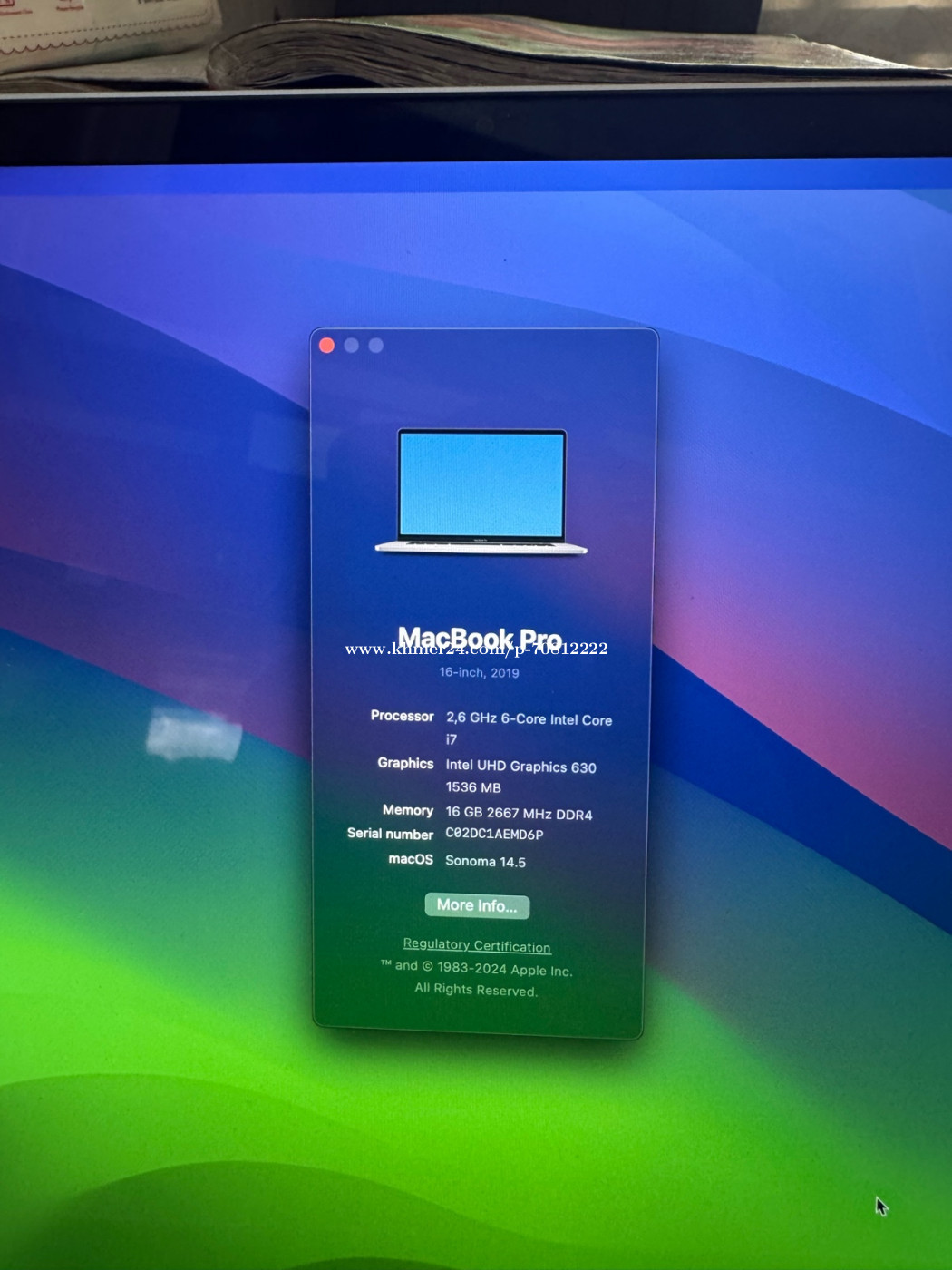Viewport: 952px width, 1270px height.
Task: Click the 16 GB 2667 MHz DDR4 memory value
Action: 519,813
